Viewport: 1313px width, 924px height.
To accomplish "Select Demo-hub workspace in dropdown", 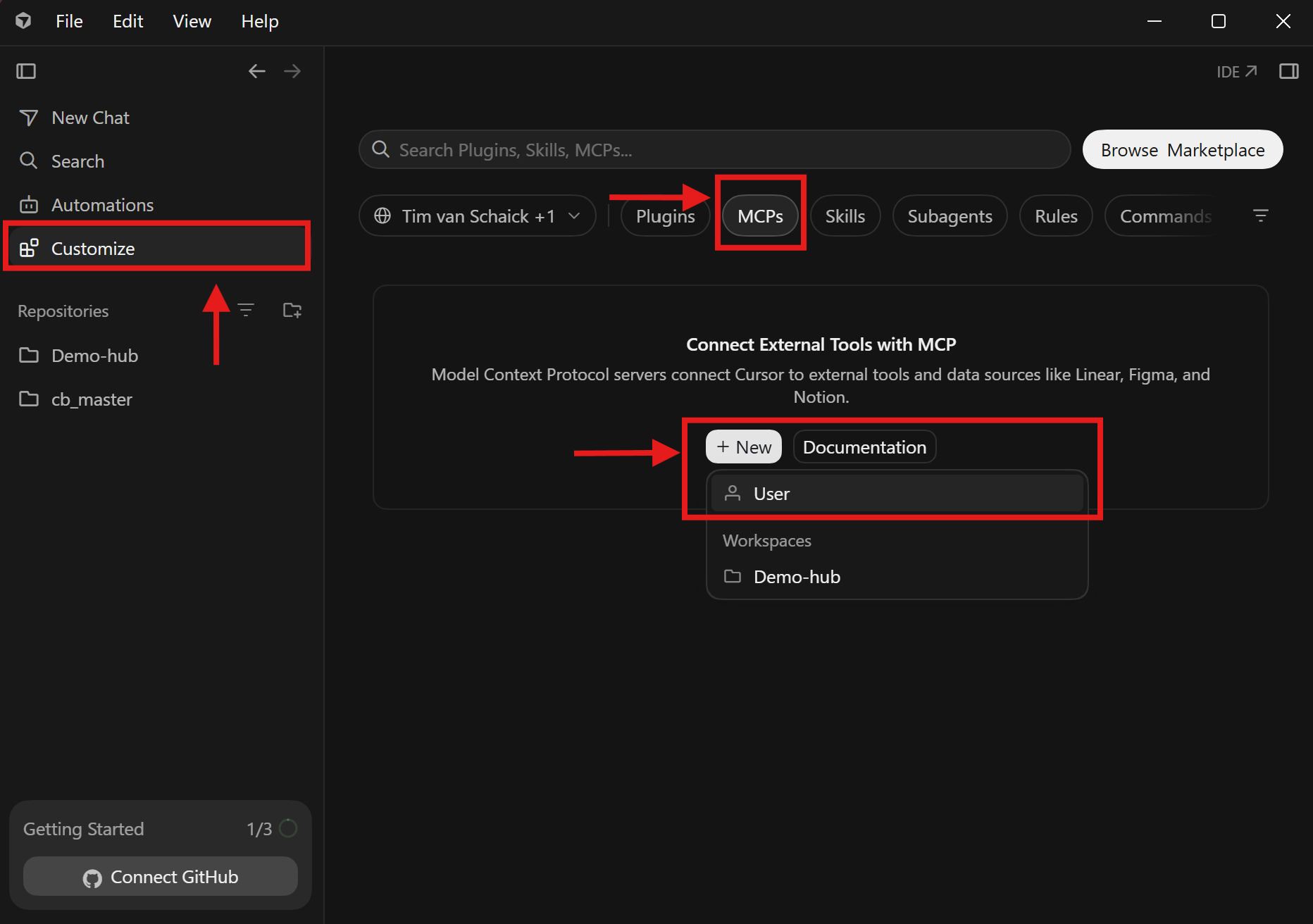I will coord(897,576).
